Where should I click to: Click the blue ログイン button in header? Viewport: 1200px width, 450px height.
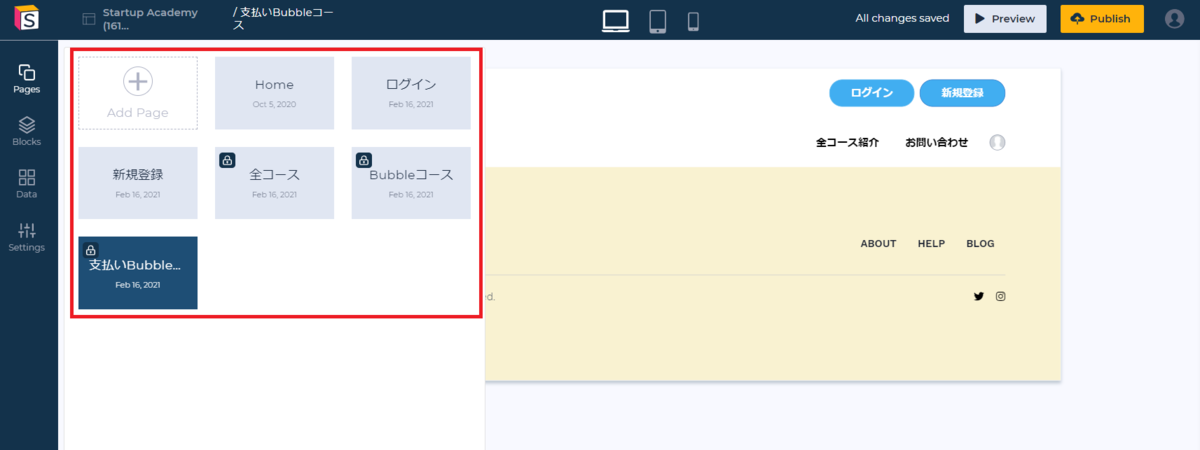tap(871, 92)
